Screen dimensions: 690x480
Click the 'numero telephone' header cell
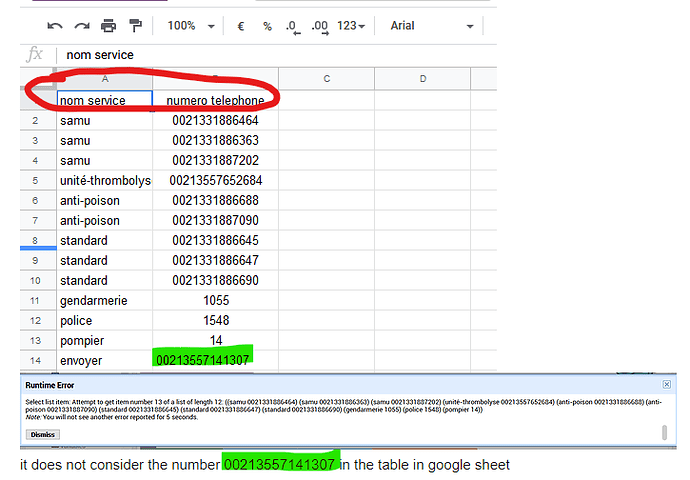tap(215, 100)
